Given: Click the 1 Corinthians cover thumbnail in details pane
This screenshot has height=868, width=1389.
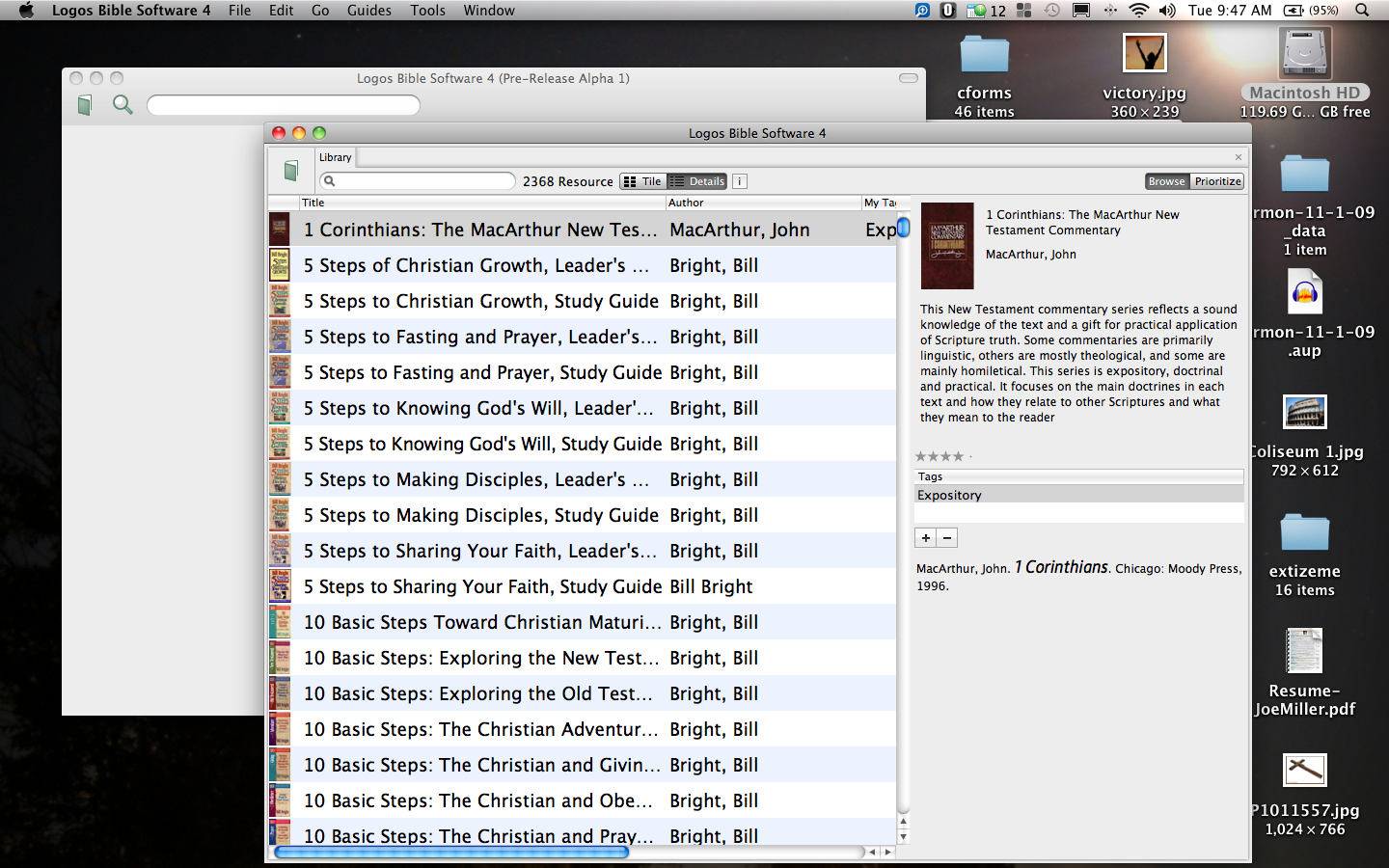Looking at the screenshot, I should pyautogui.click(x=947, y=246).
